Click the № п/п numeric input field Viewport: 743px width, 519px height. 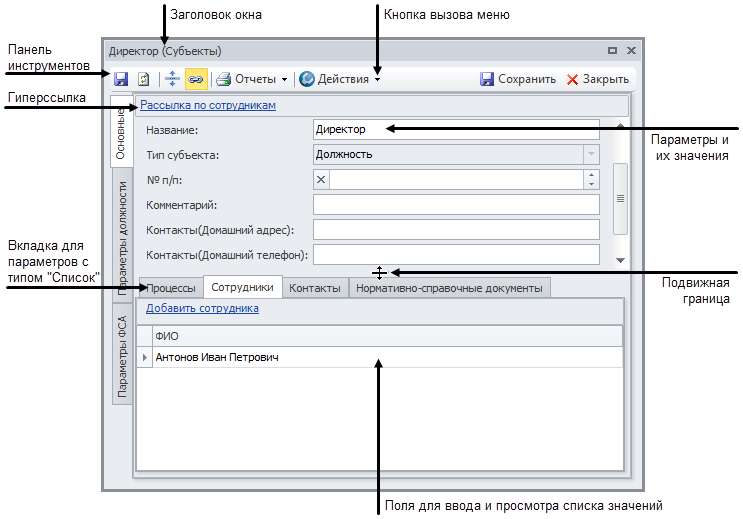point(456,180)
